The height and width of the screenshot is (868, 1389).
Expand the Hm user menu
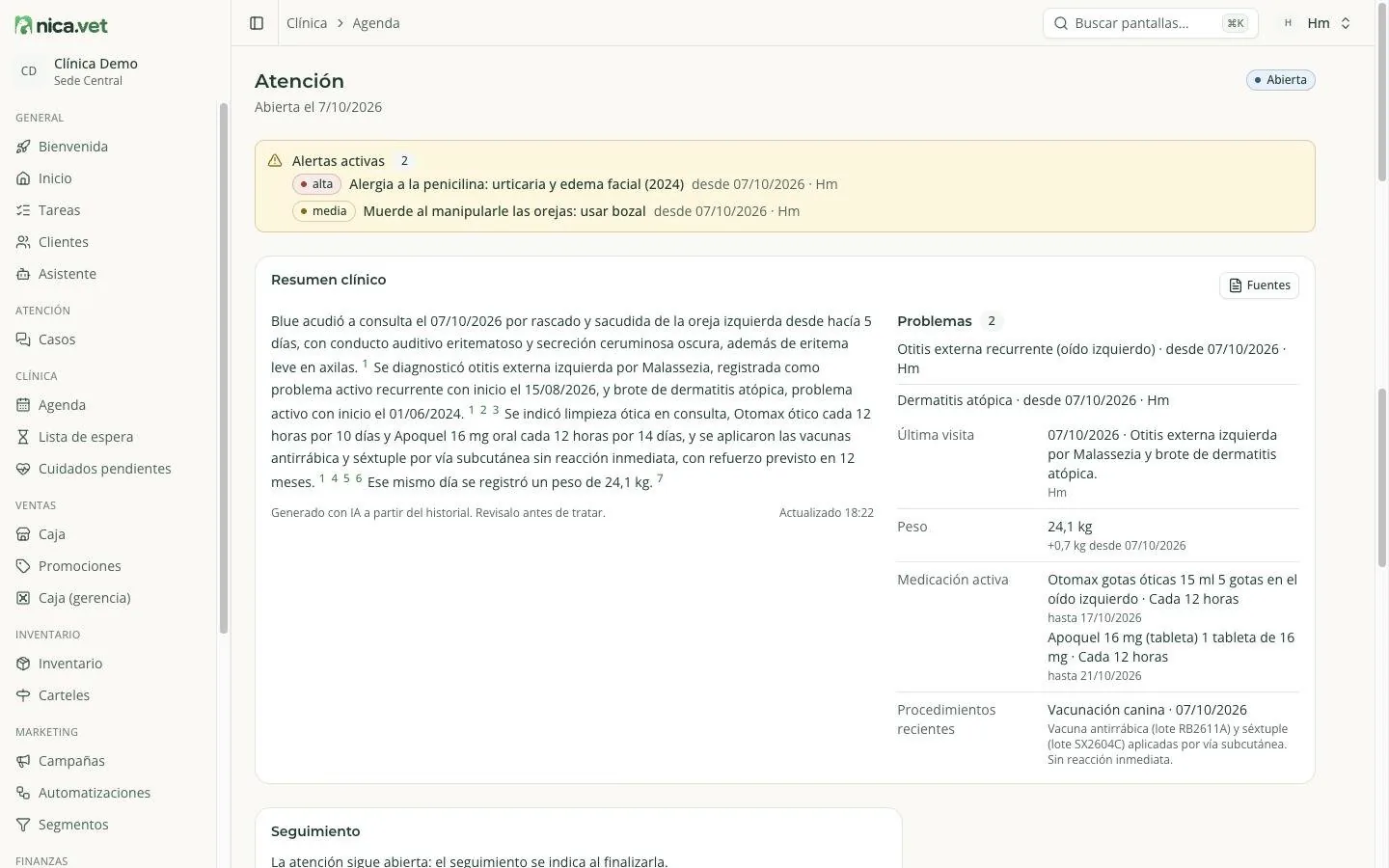(1316, 23)
